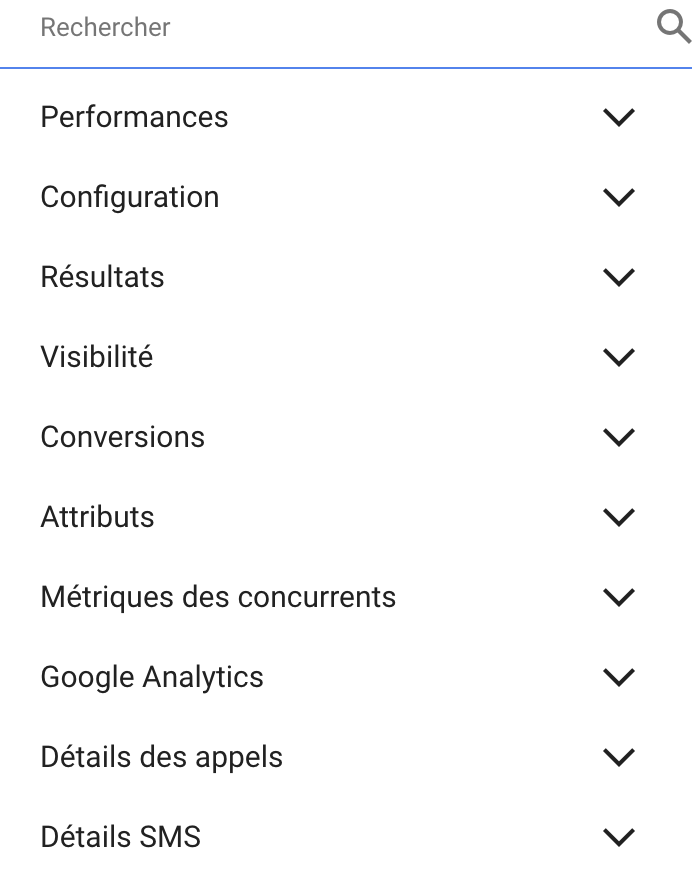Select the Performances category label
The height and width of the screenshot is (886, 692).
click(x=134, y=117)
